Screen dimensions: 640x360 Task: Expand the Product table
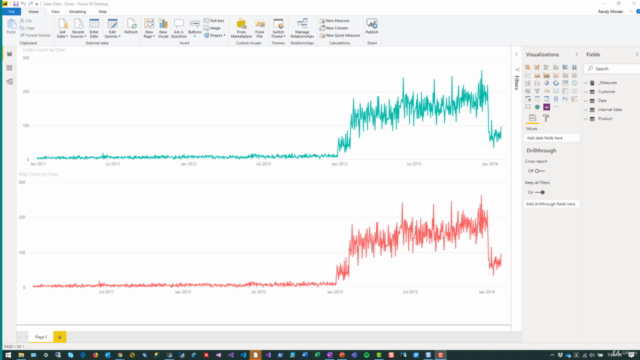tap(586, 119)
